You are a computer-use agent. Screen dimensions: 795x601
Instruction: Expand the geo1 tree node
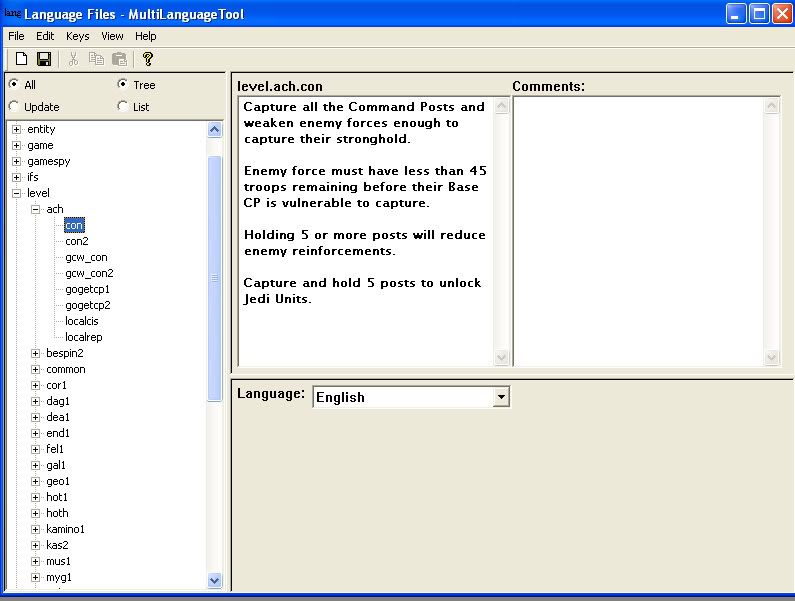(35, 481)
